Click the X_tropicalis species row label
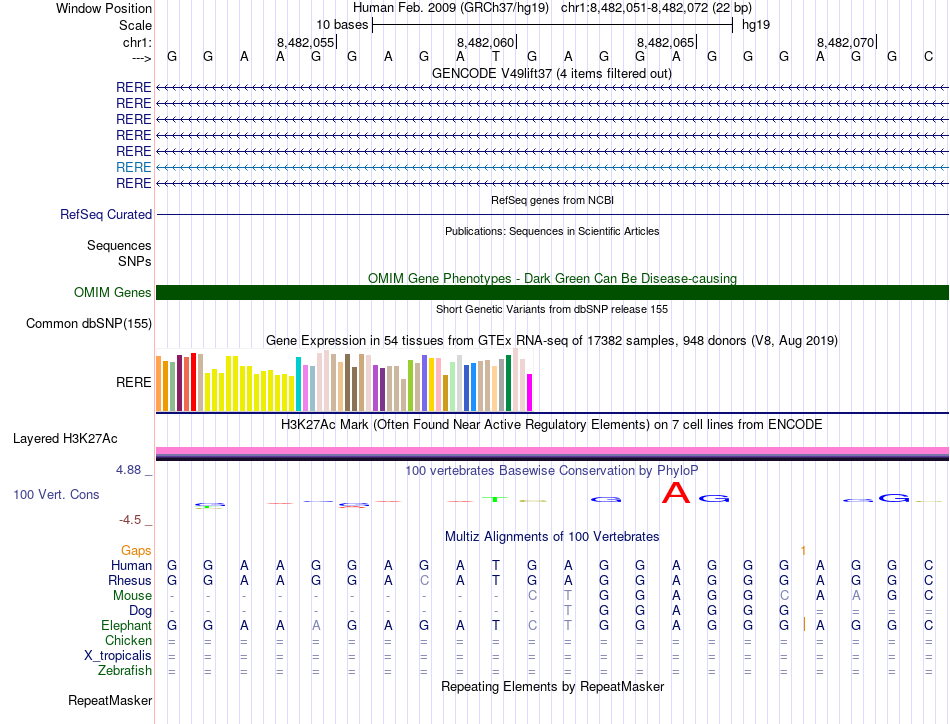This screenshot has width=950, height=724. coord(118,655)
